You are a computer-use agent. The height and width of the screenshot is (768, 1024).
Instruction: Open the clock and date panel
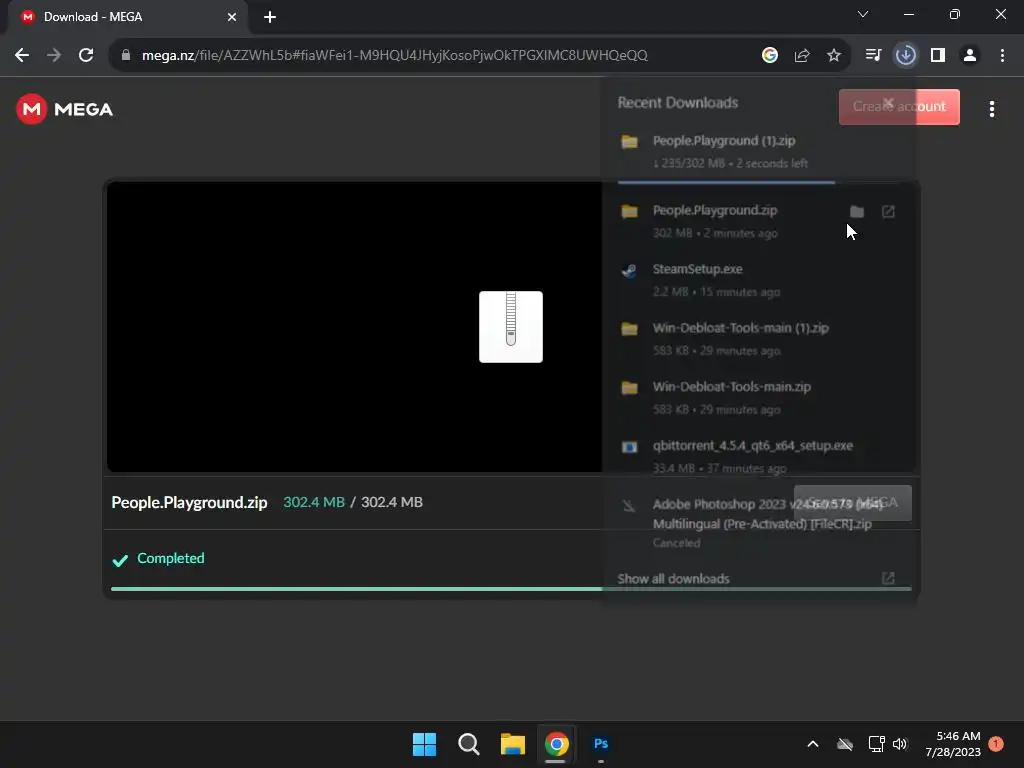953,744
